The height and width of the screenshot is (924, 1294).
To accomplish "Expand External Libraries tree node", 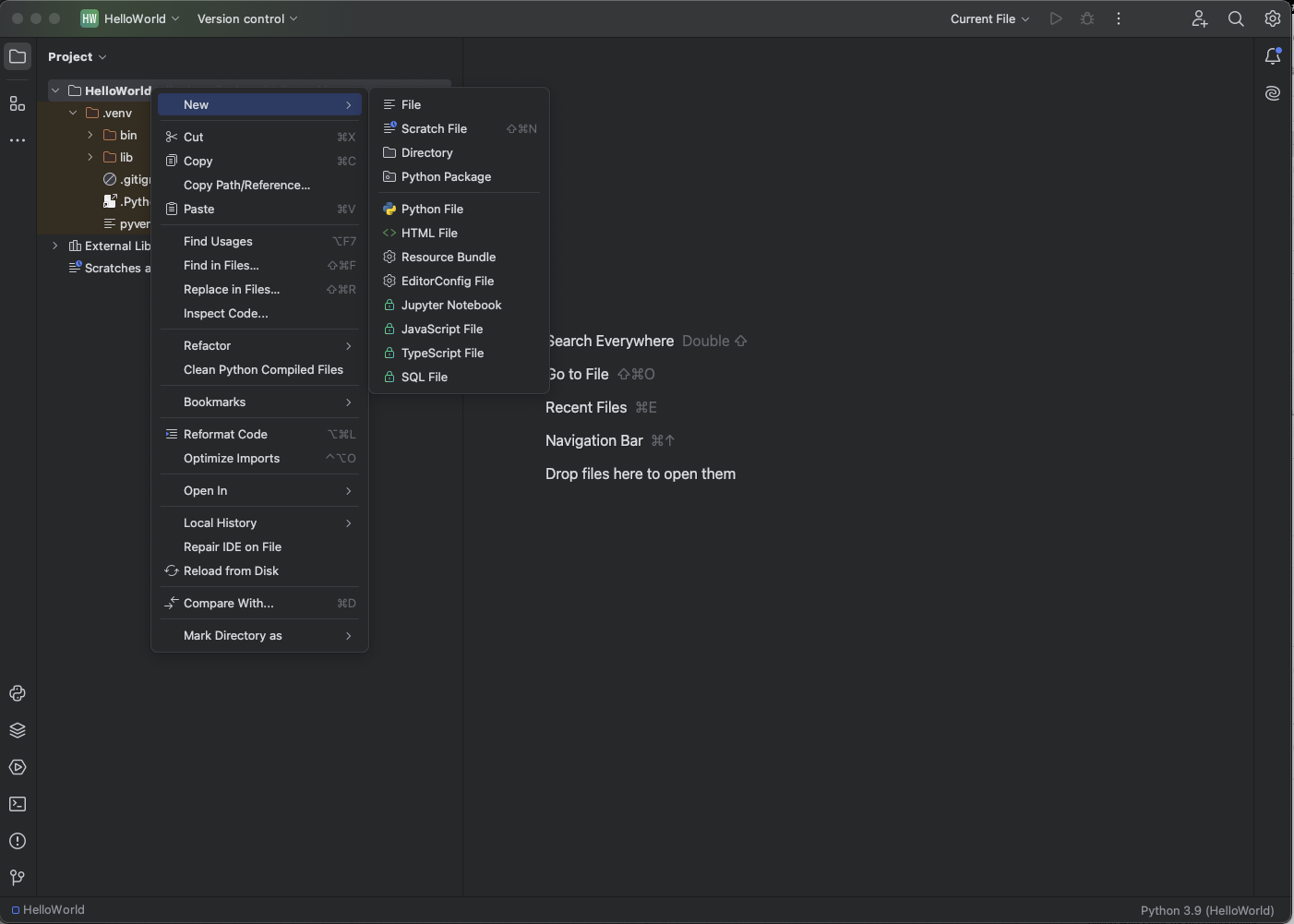I will point(55,246).
